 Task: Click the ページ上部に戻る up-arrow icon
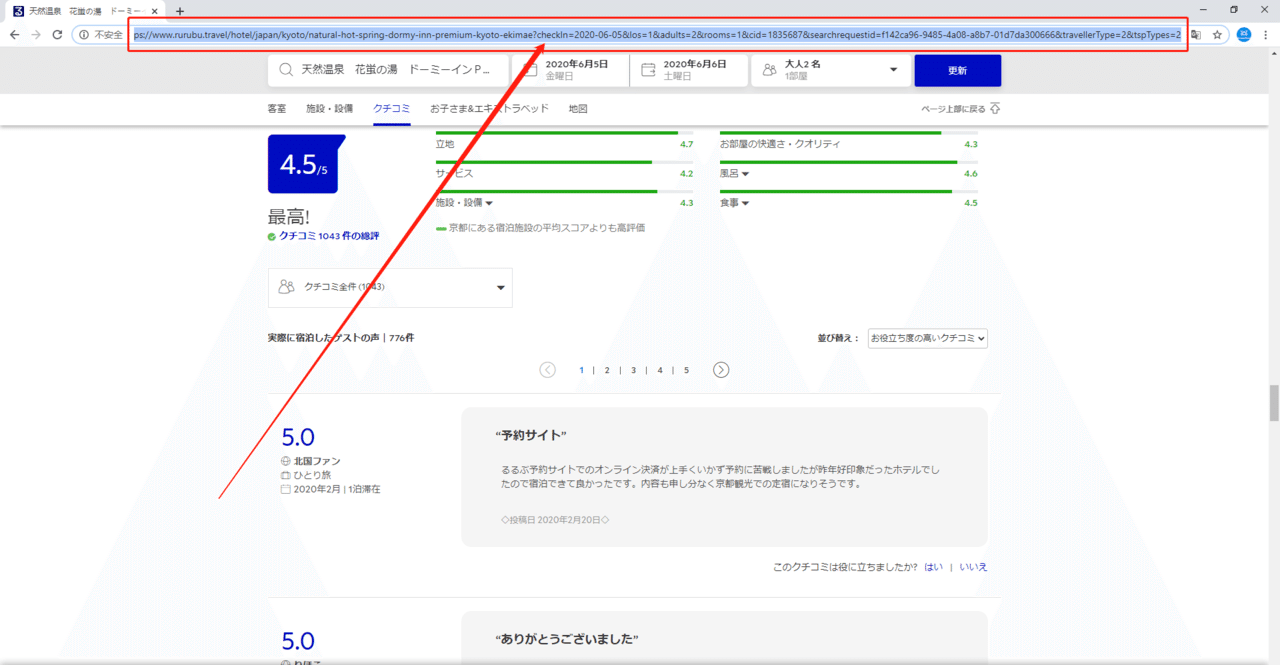coord(994,108)
